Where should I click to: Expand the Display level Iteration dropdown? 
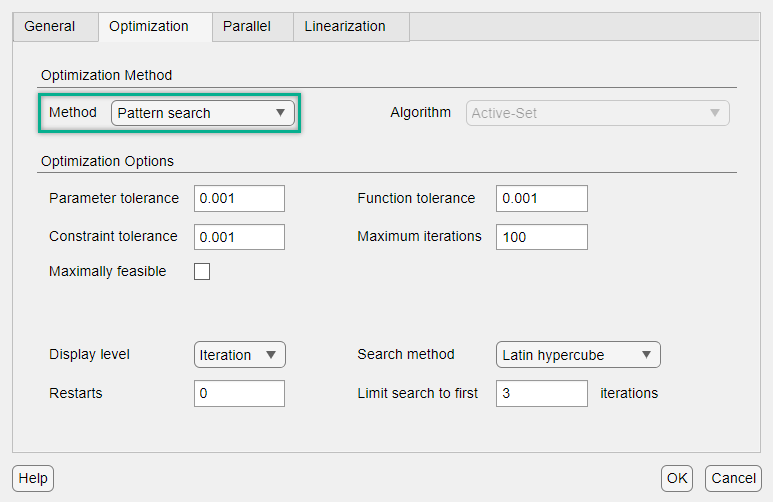[x=239, y=355]
